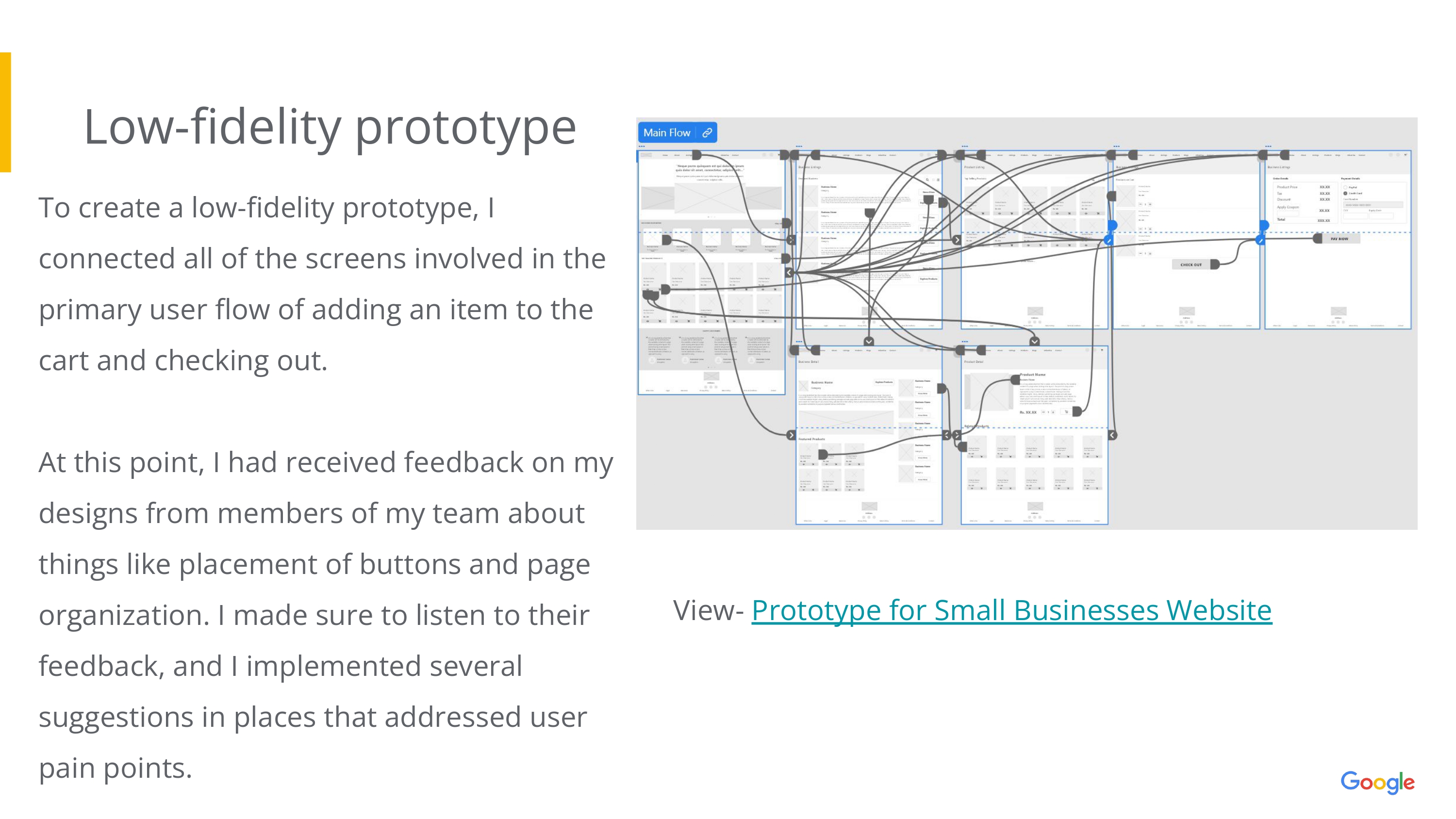Viewport: 1456px width, 819px height.
Task: Click left chevron right of Product Detail screen
Action: [1112, 435]
